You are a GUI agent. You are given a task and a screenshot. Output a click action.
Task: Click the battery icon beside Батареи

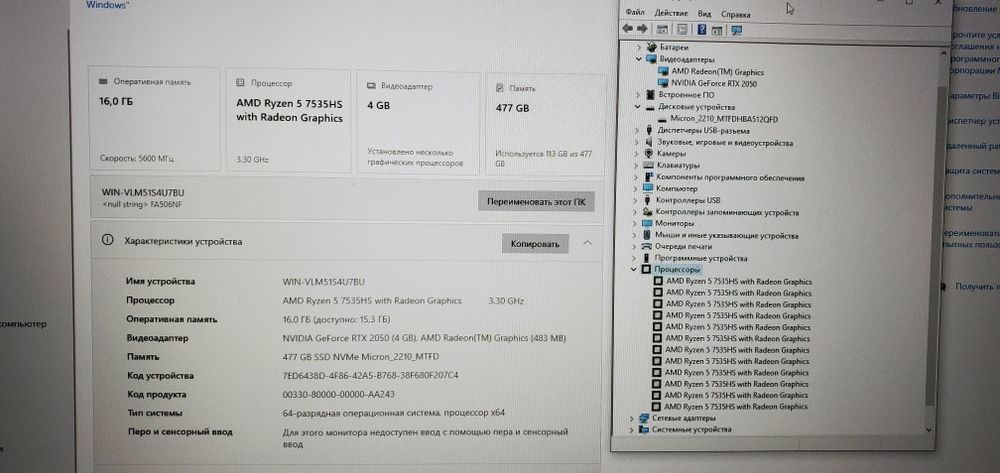tap(652, 47)
